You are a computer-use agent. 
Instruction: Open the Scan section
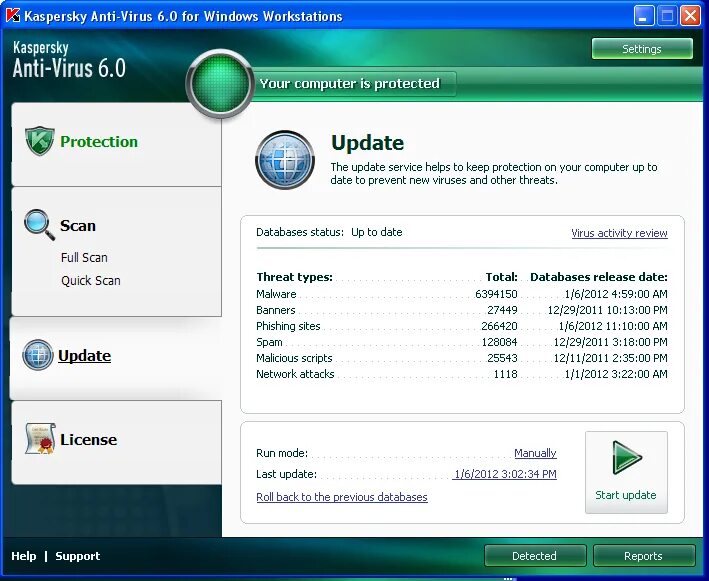click(x=78, y=225)
